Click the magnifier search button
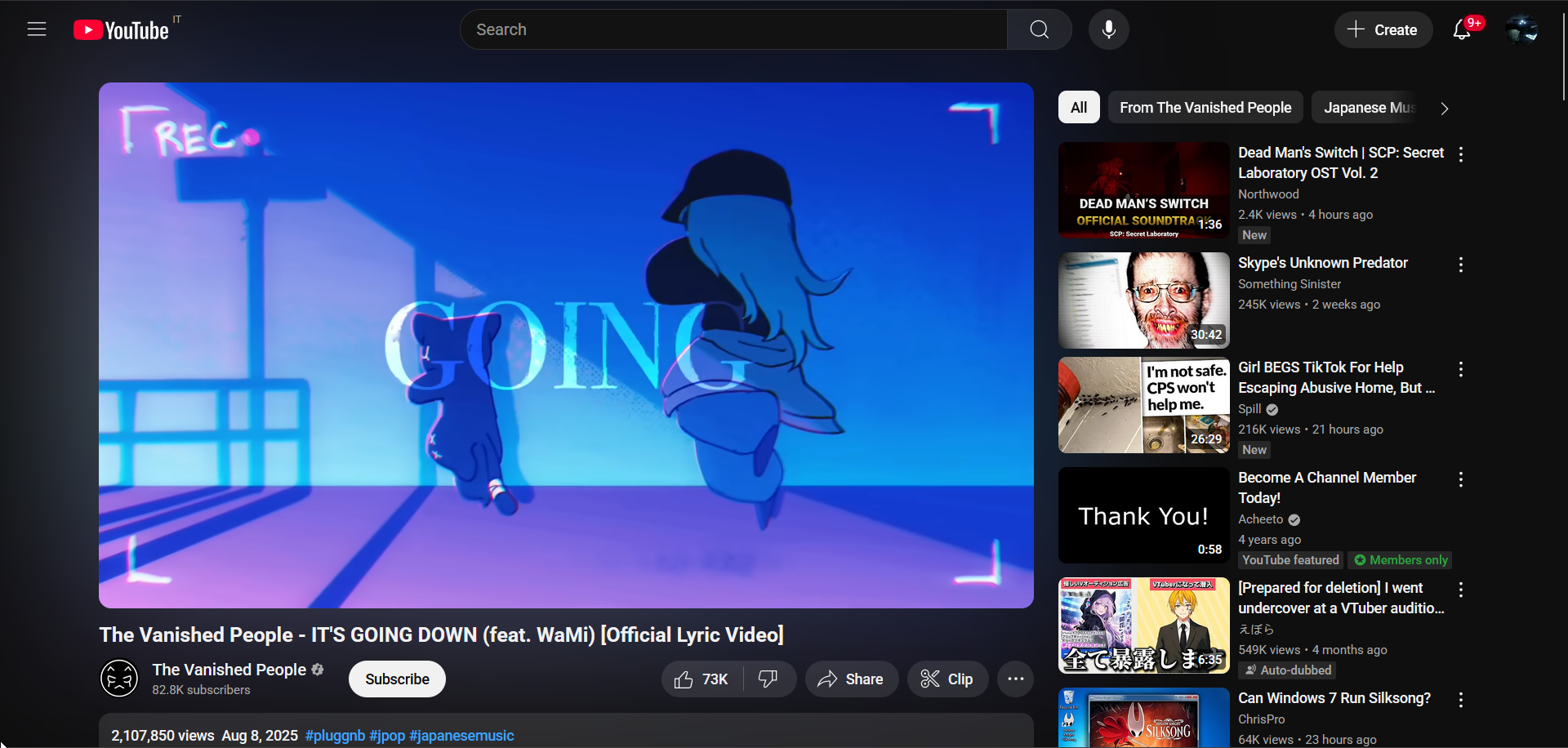 [x=1039, y=29]
